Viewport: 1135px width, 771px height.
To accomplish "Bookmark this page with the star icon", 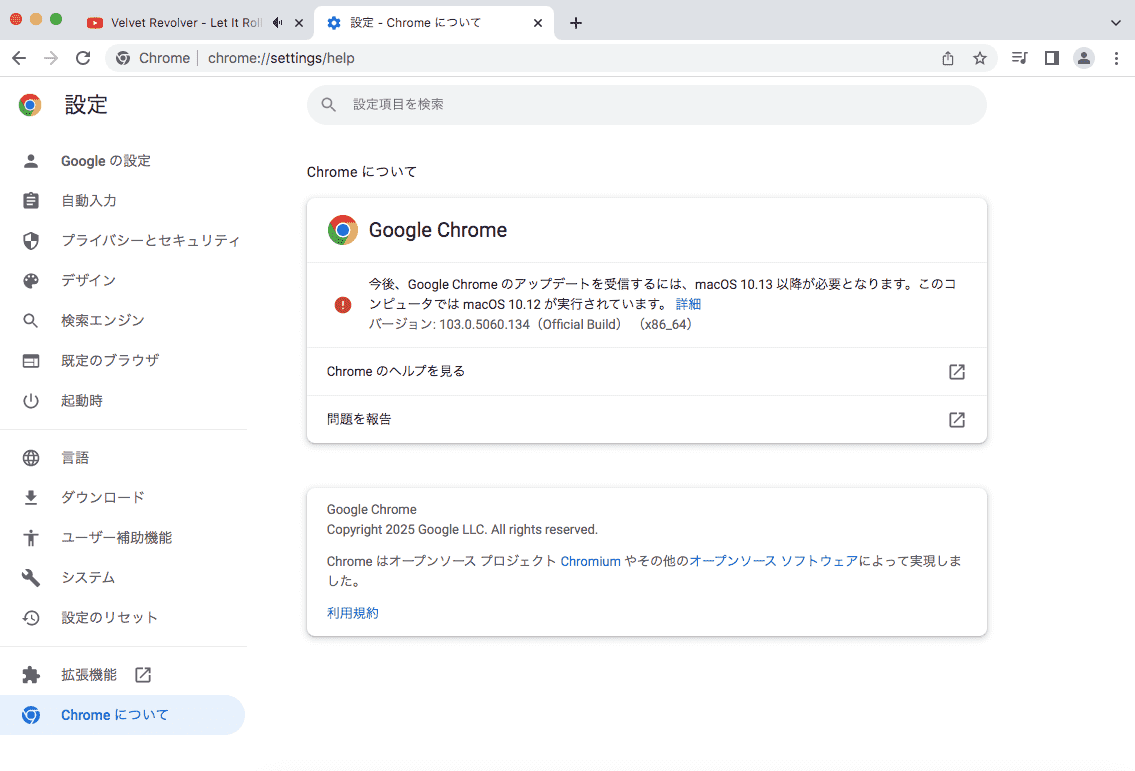I will (x=979, y=58).
